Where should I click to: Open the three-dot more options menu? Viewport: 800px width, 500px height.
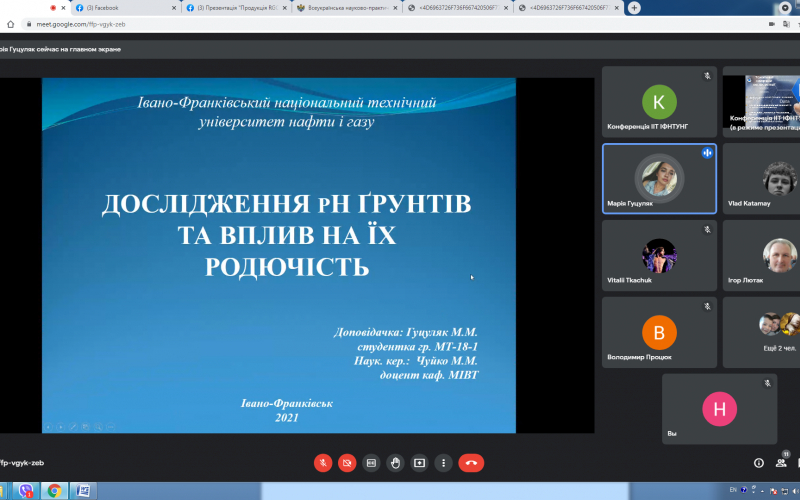click(443, 463)
